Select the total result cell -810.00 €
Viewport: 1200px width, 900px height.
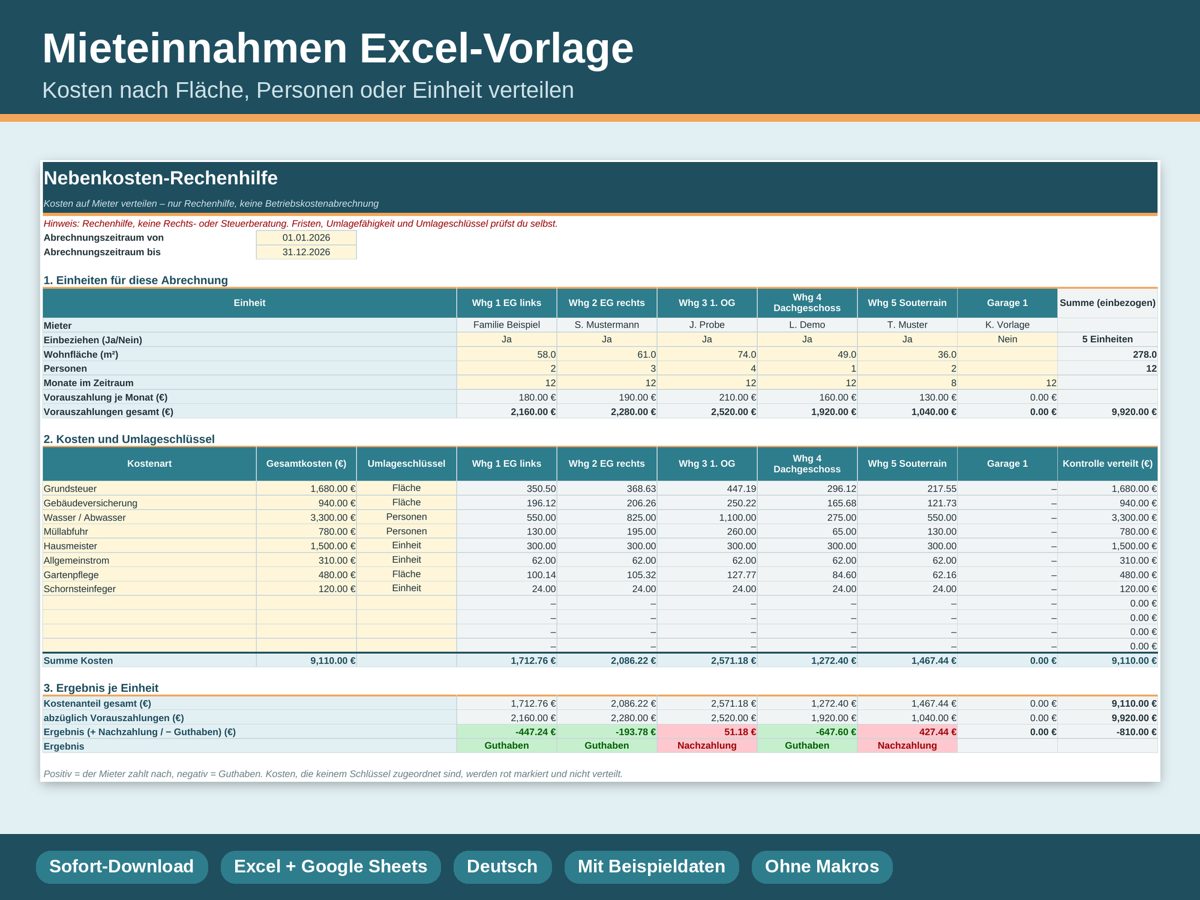[1107, 732]
